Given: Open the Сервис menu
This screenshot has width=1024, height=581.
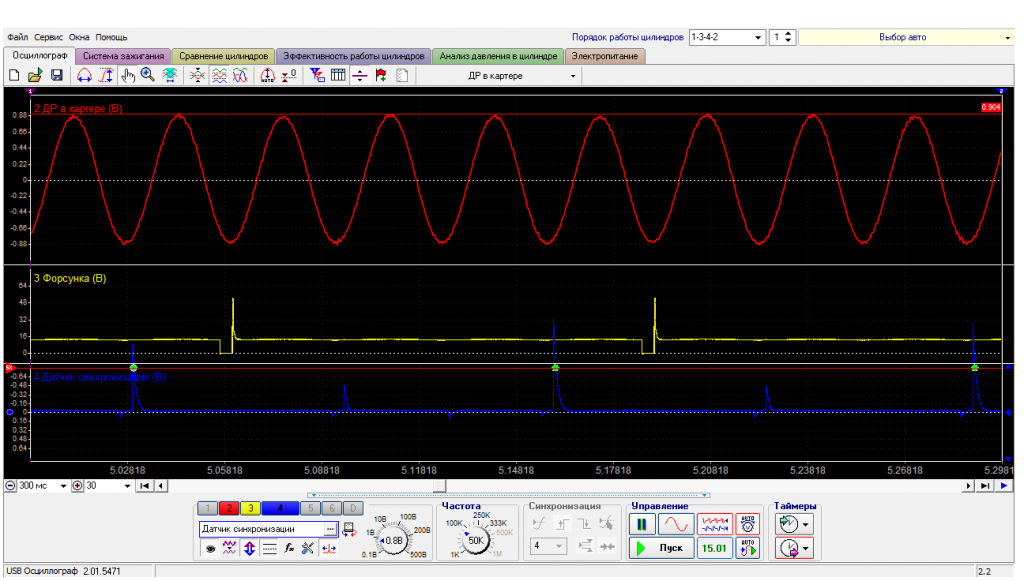Looking at the screenshot, I should coord(48,37).
